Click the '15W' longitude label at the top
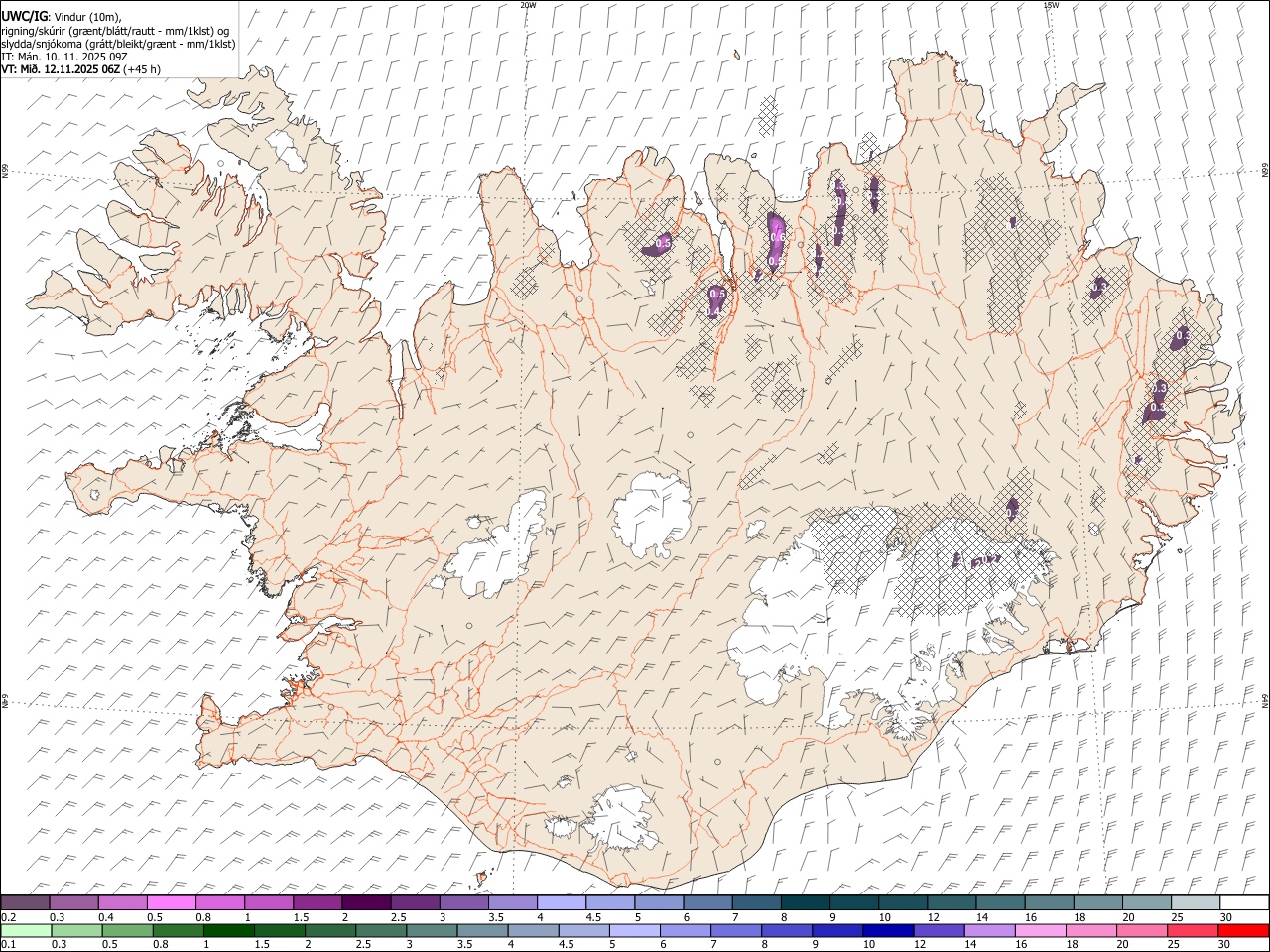This screenshot has width=1270, height=952. (x=1051, y=5)
